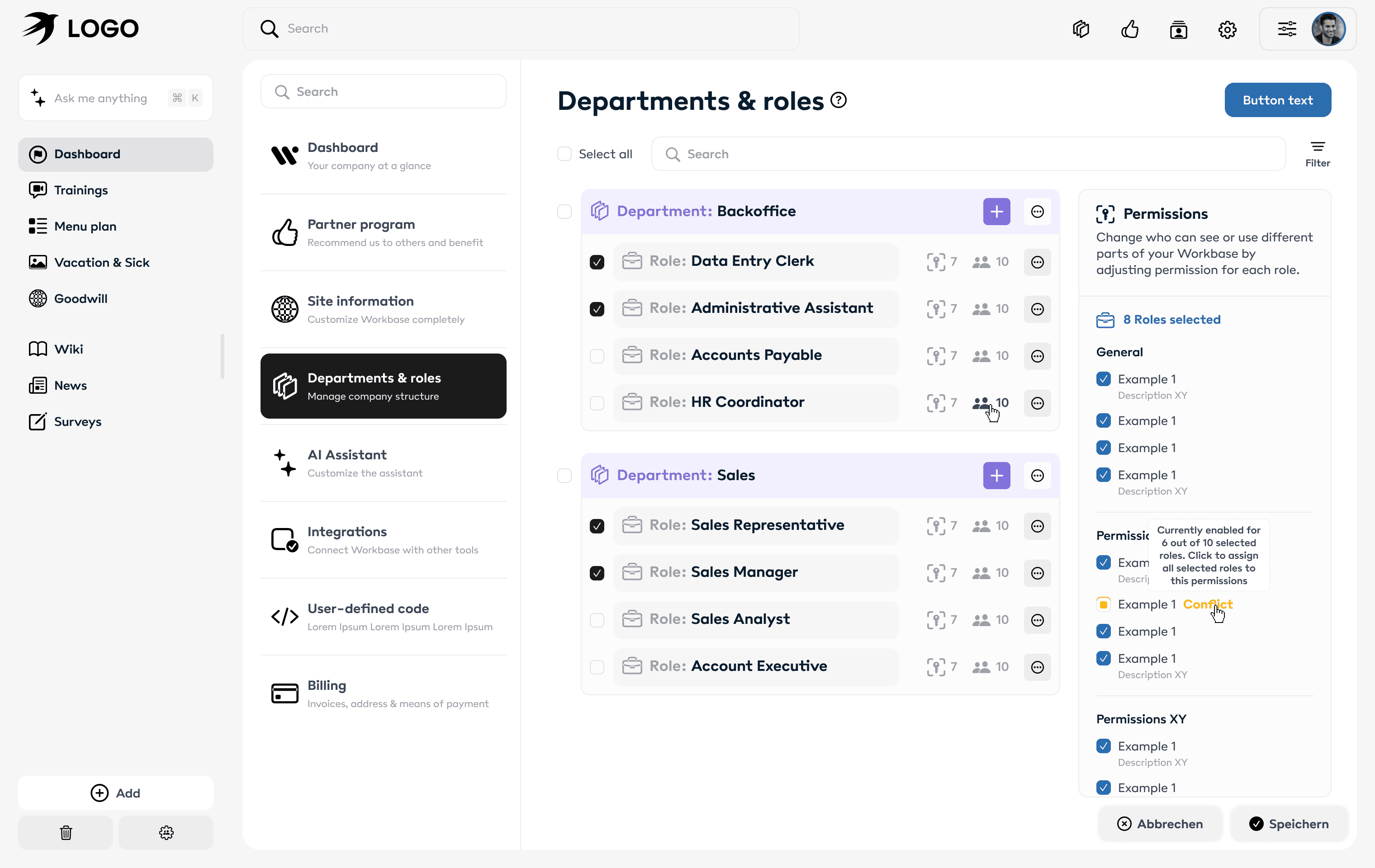Click the Speichern button
The image size is (1375, 868).
[1289, 824]
